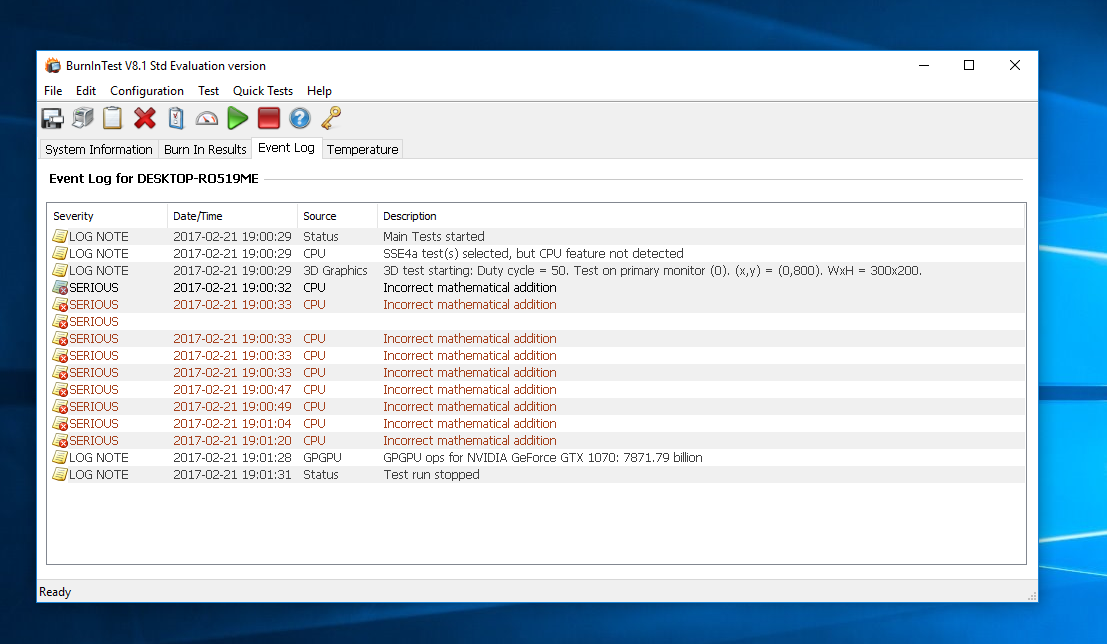Click the Save results floppy disk icon
Screen dimensions: 1107x644
tap(52, 119)
